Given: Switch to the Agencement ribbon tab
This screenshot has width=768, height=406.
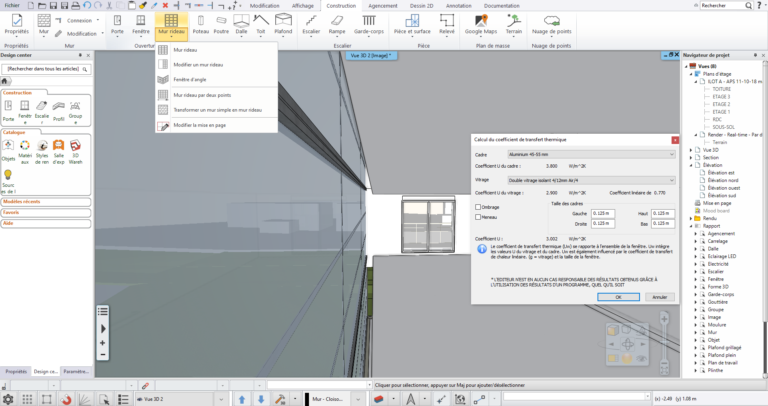Looking at the screenshot, I should coord(383,6).
